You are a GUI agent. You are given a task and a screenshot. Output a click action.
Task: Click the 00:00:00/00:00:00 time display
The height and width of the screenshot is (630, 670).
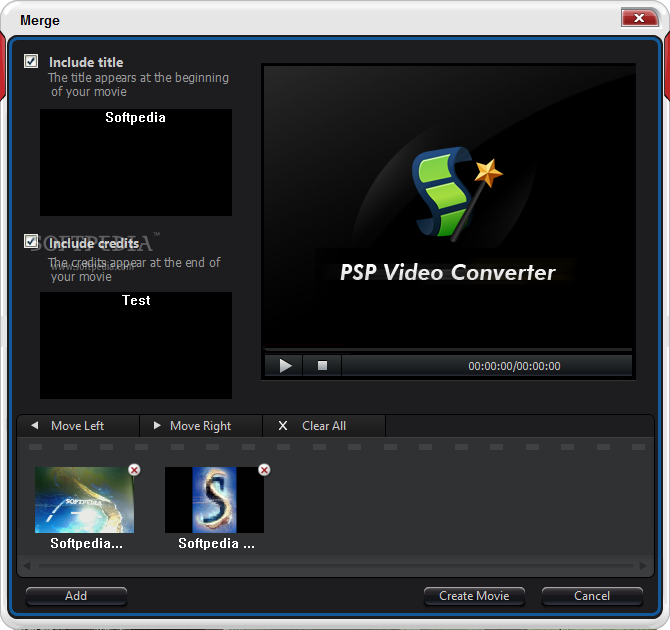[x=514, y=366]
